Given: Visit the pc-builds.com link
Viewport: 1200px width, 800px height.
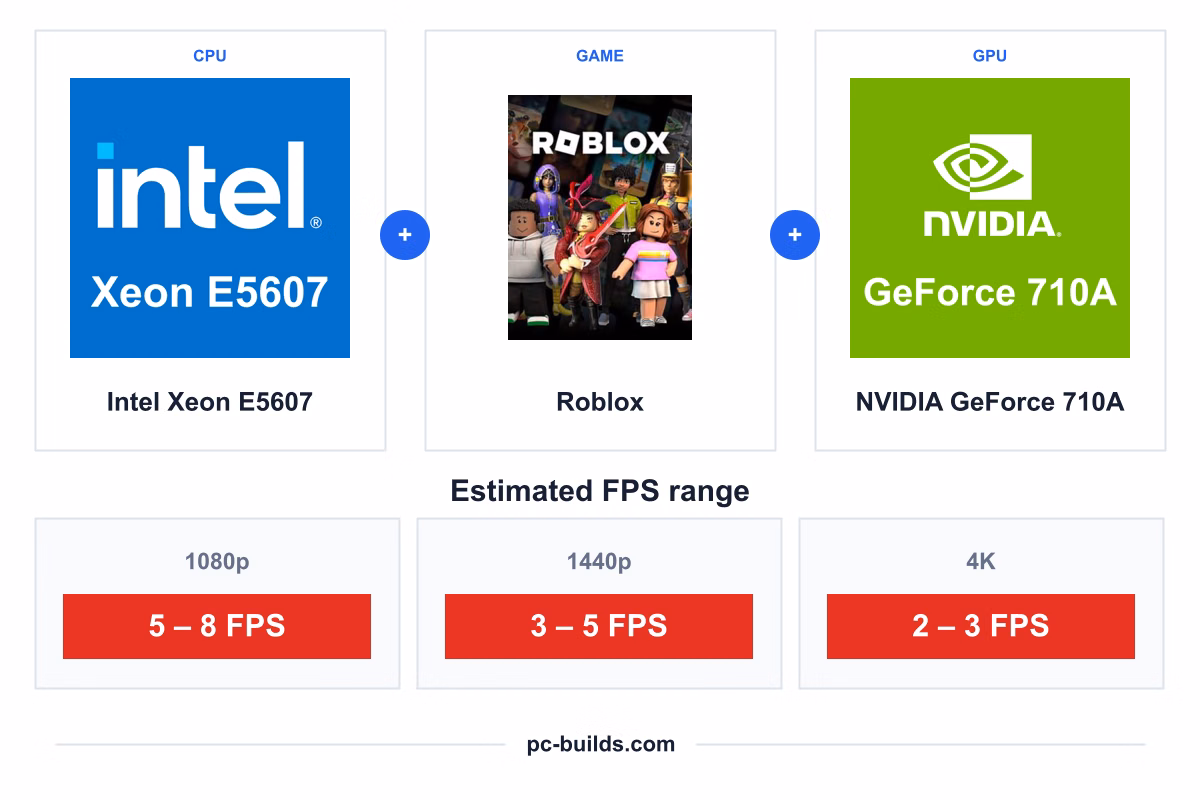Looking at the screenshot, I should (x=601, y=744).
